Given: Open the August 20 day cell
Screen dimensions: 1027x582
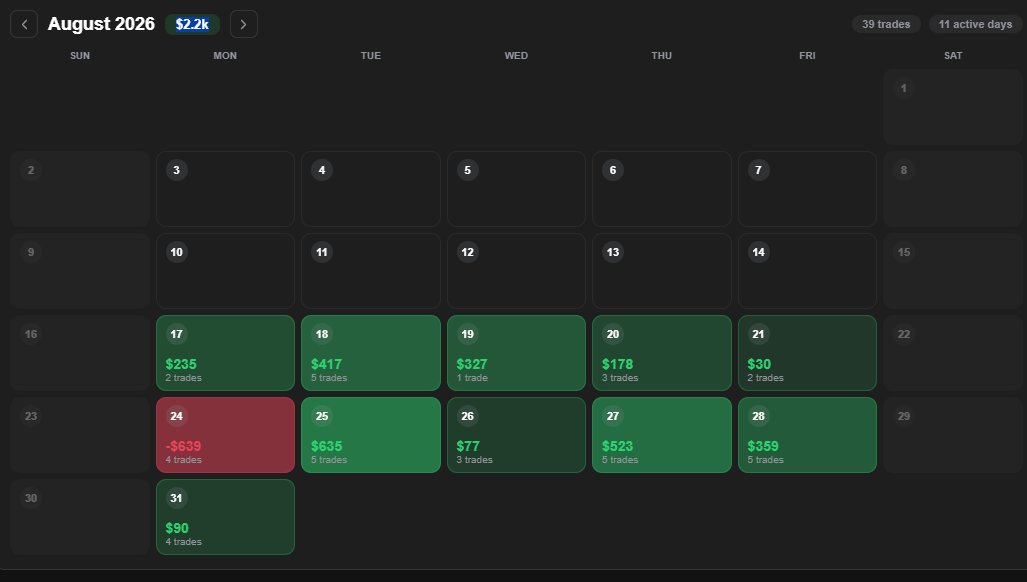Looking at the screenshot, I should point(662,353).
